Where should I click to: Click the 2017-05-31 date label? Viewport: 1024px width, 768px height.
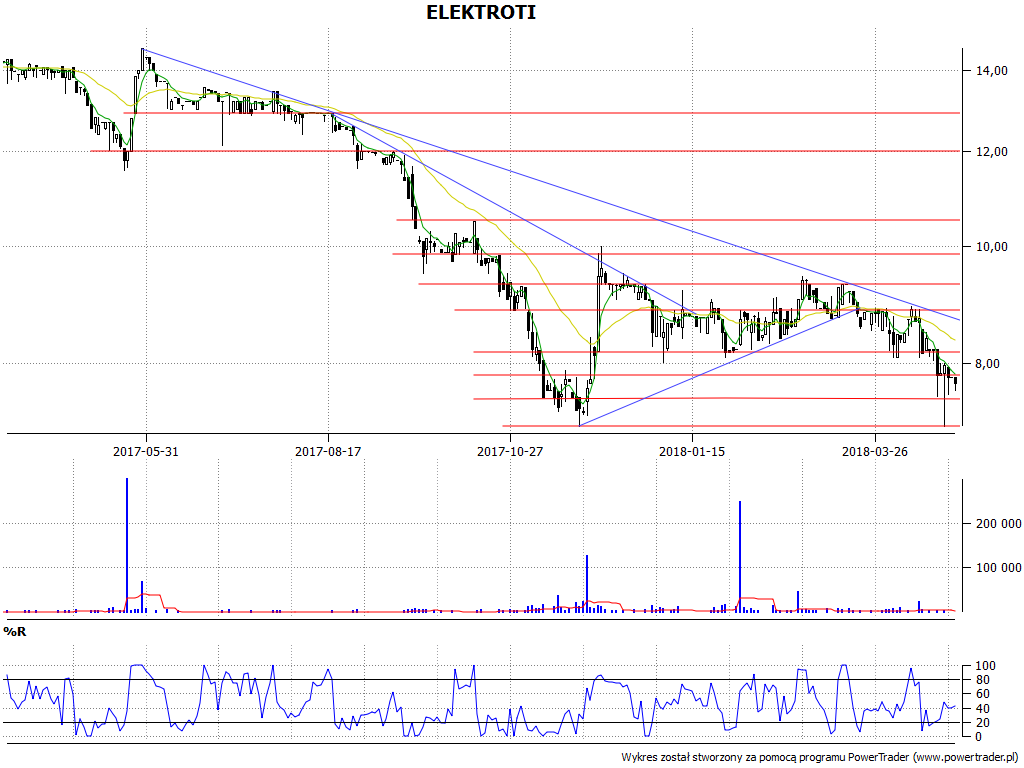(146, 451)
